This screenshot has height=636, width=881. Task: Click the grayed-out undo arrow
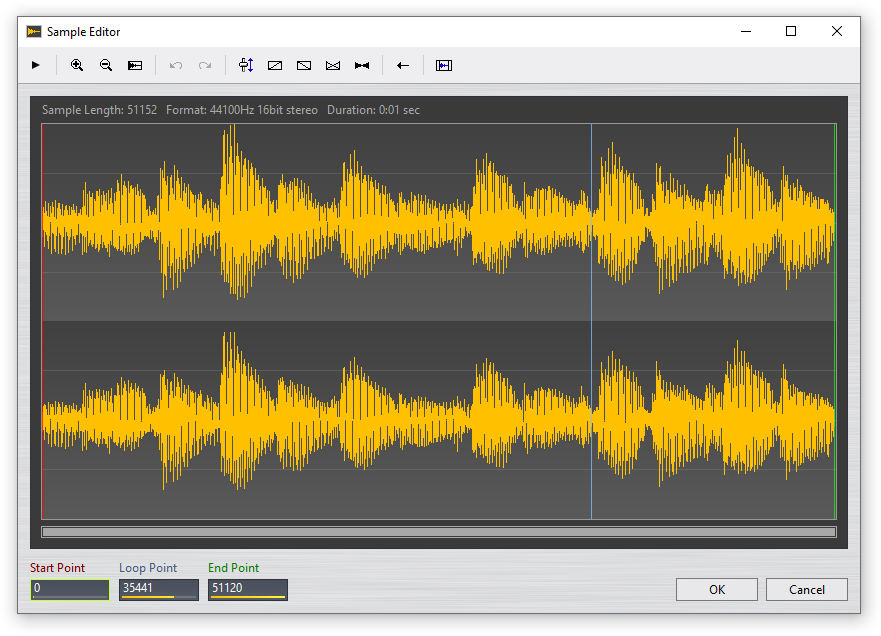[x=176, y=65]
